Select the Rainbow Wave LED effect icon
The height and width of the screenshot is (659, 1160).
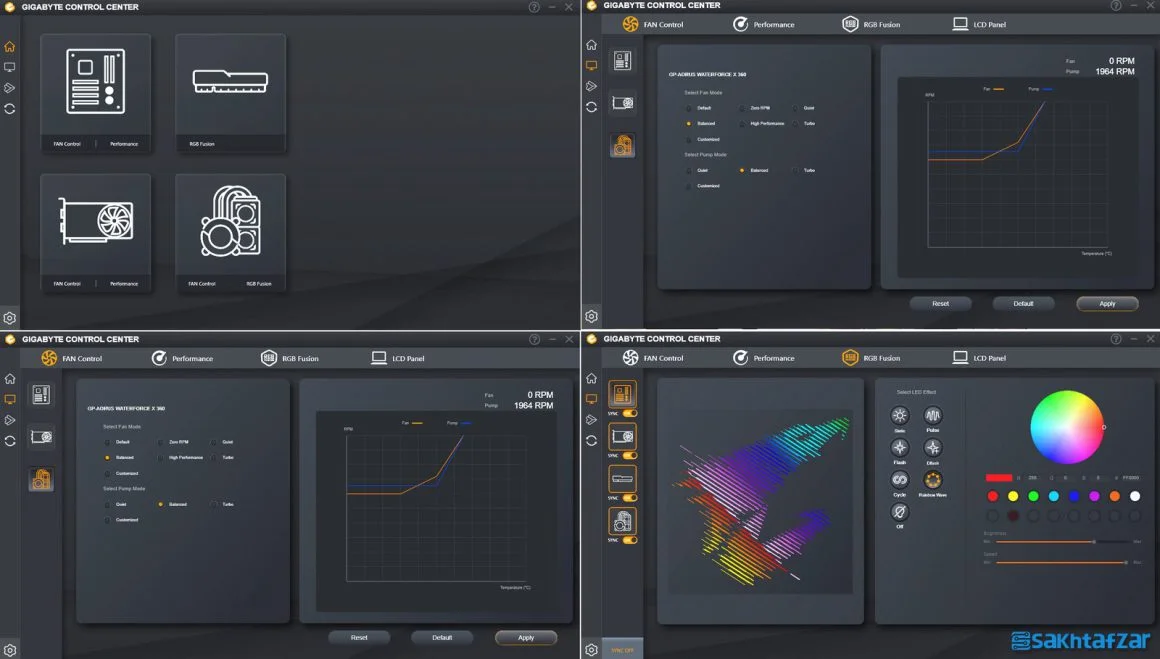coord(933,480)
